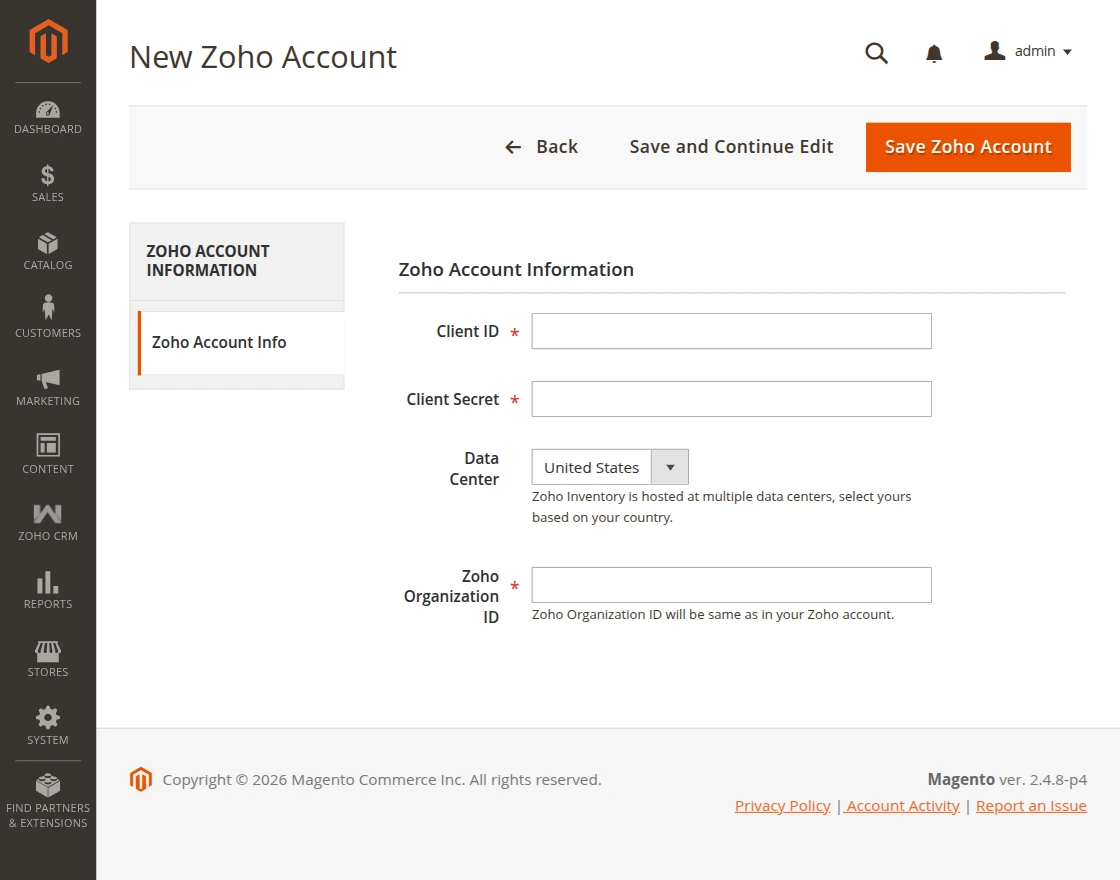Open the Report an Issue link

click(x=1031, y=806)
